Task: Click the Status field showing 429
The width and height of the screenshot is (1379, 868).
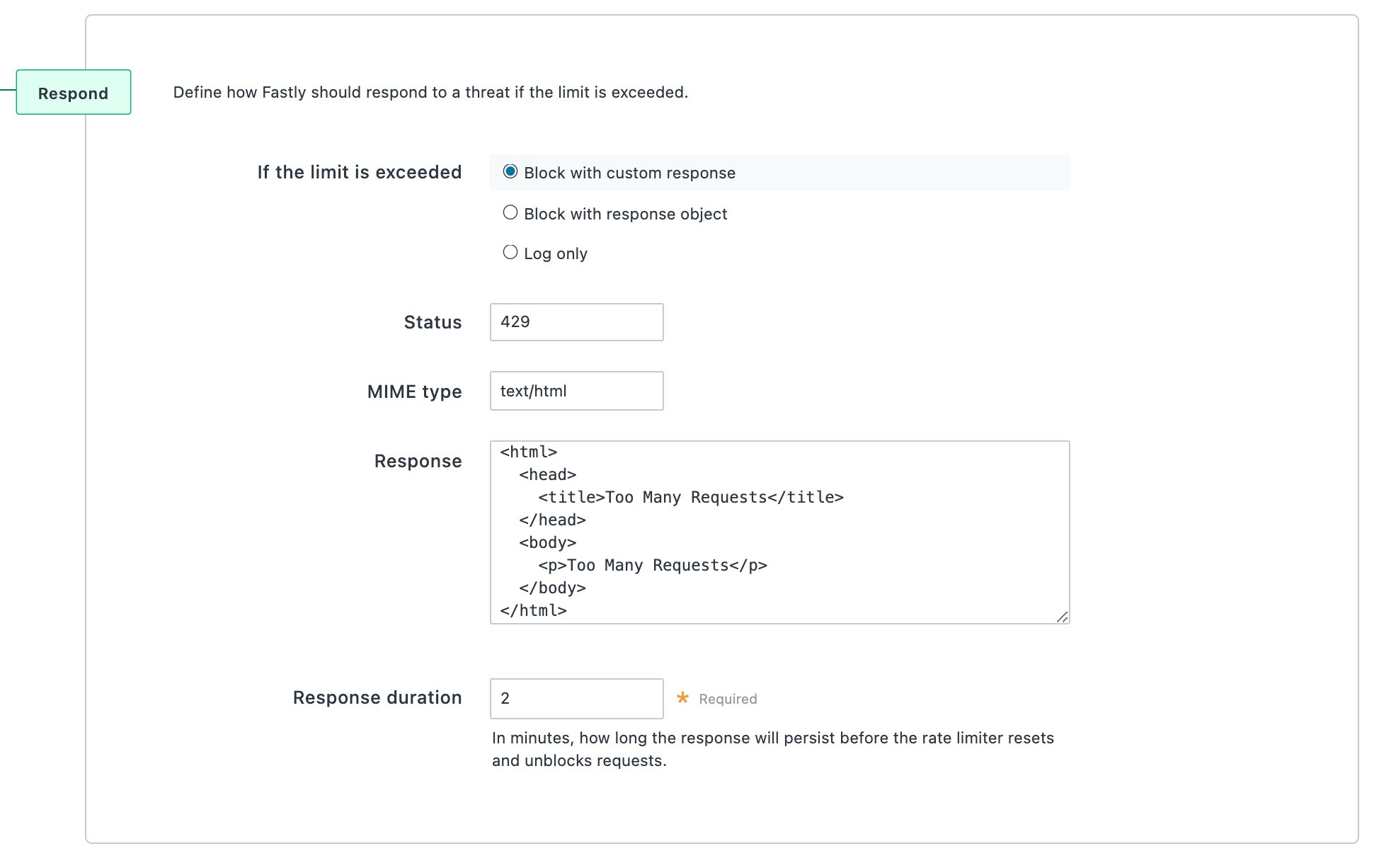Action: pos(576,322)
